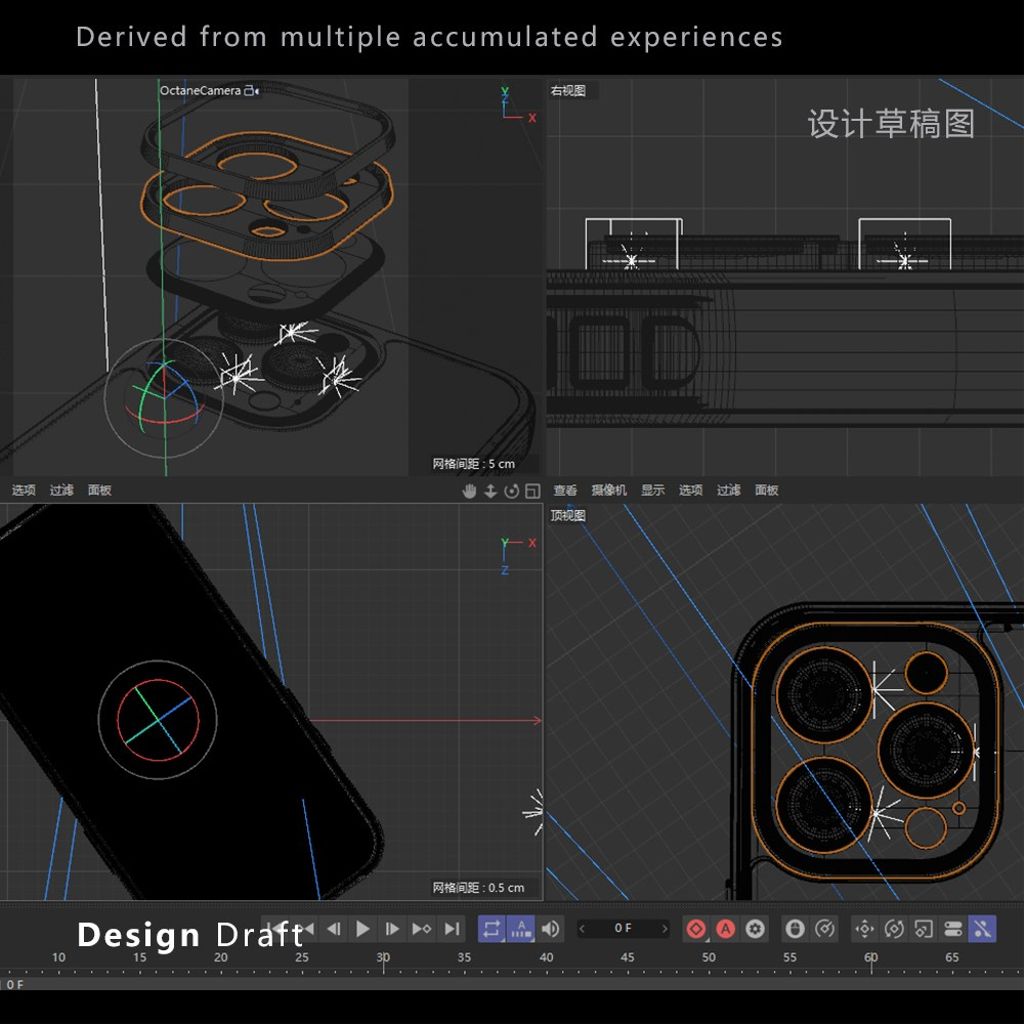Viewport: 1024px width, 1024px height.
Task: Jump to the end of the animation
Action: point(452,929)
